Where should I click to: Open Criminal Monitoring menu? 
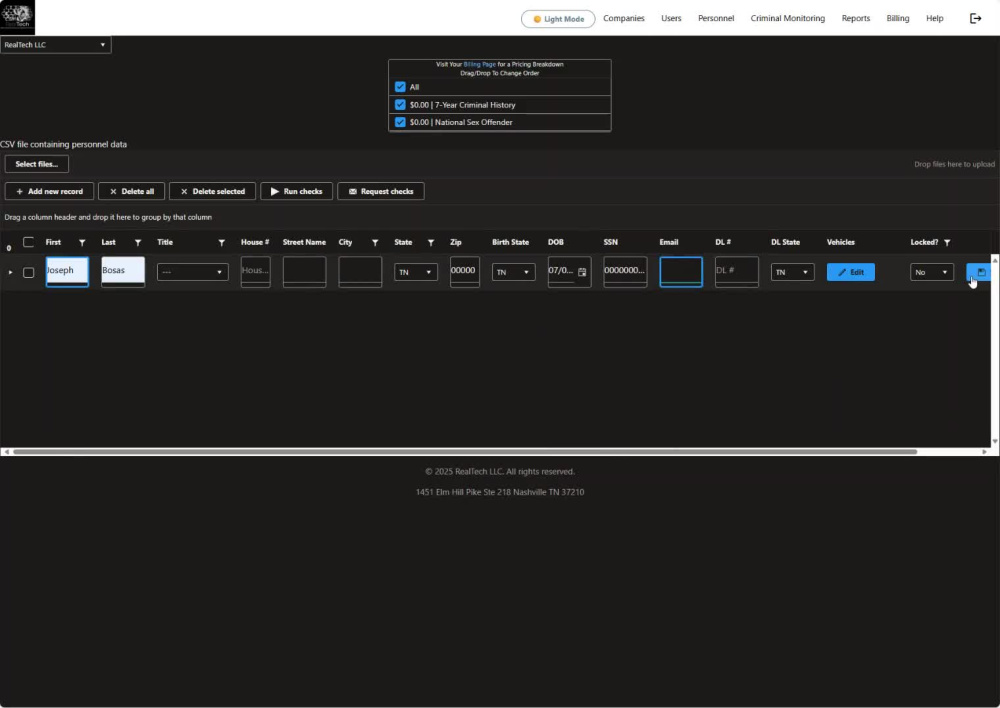pos(788,18)
